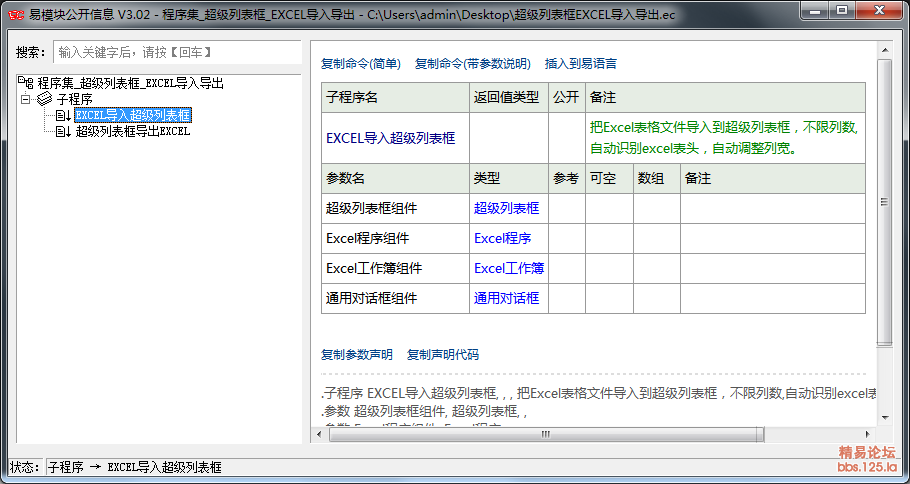Image resolution: width=910 pixels, height=484 pixels.
Task: Click the icon beside EXCEL导入超级列表框 tree item
Action: click(x=63, y=115)
